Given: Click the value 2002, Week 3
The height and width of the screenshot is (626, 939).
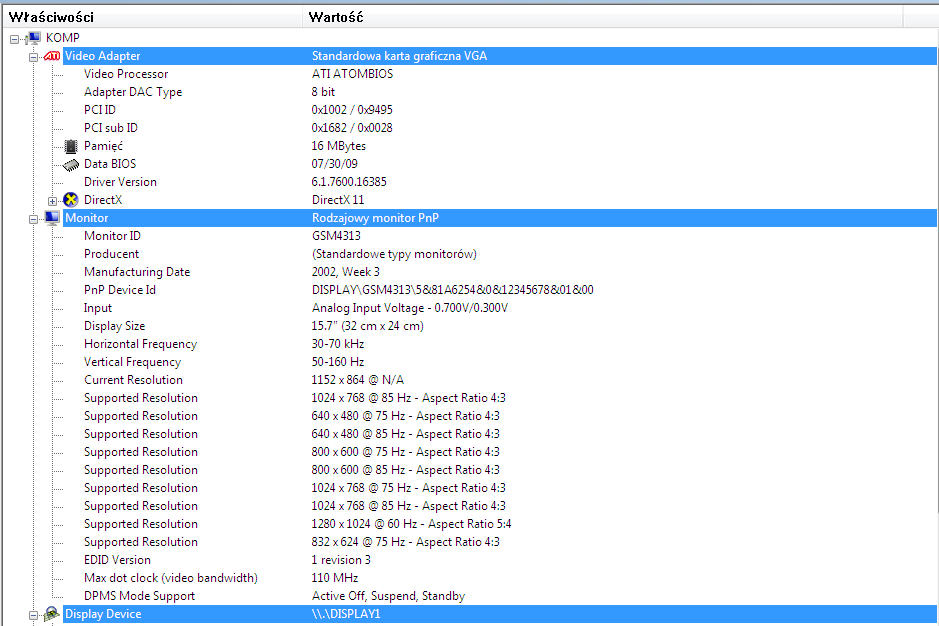Looking at the screenshot, I should click(346, 272).
